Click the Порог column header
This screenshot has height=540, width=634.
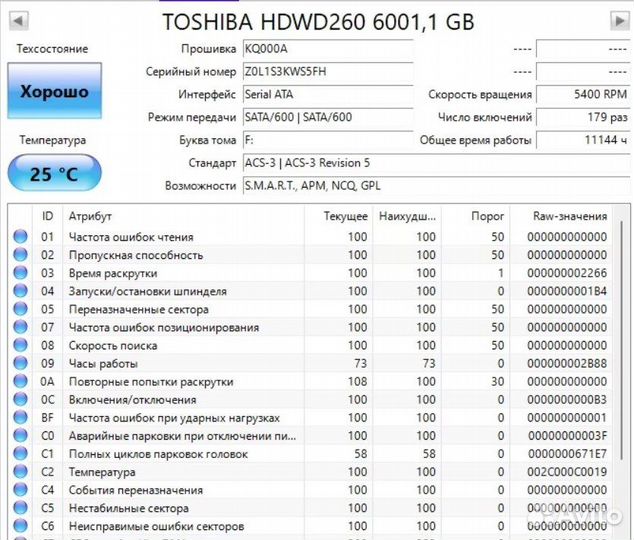[x=488, y=216]
